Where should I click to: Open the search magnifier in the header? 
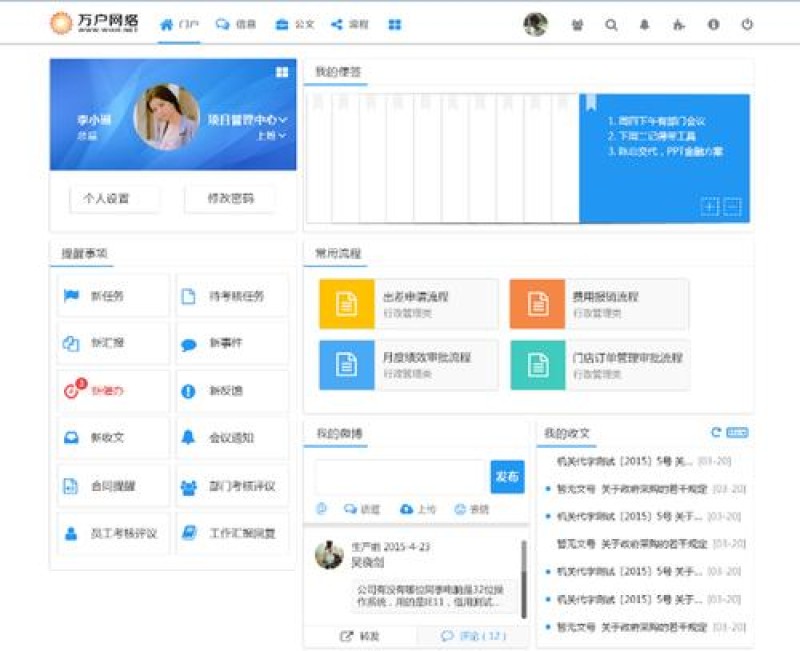pyautogui.click(x=611, y=24)
